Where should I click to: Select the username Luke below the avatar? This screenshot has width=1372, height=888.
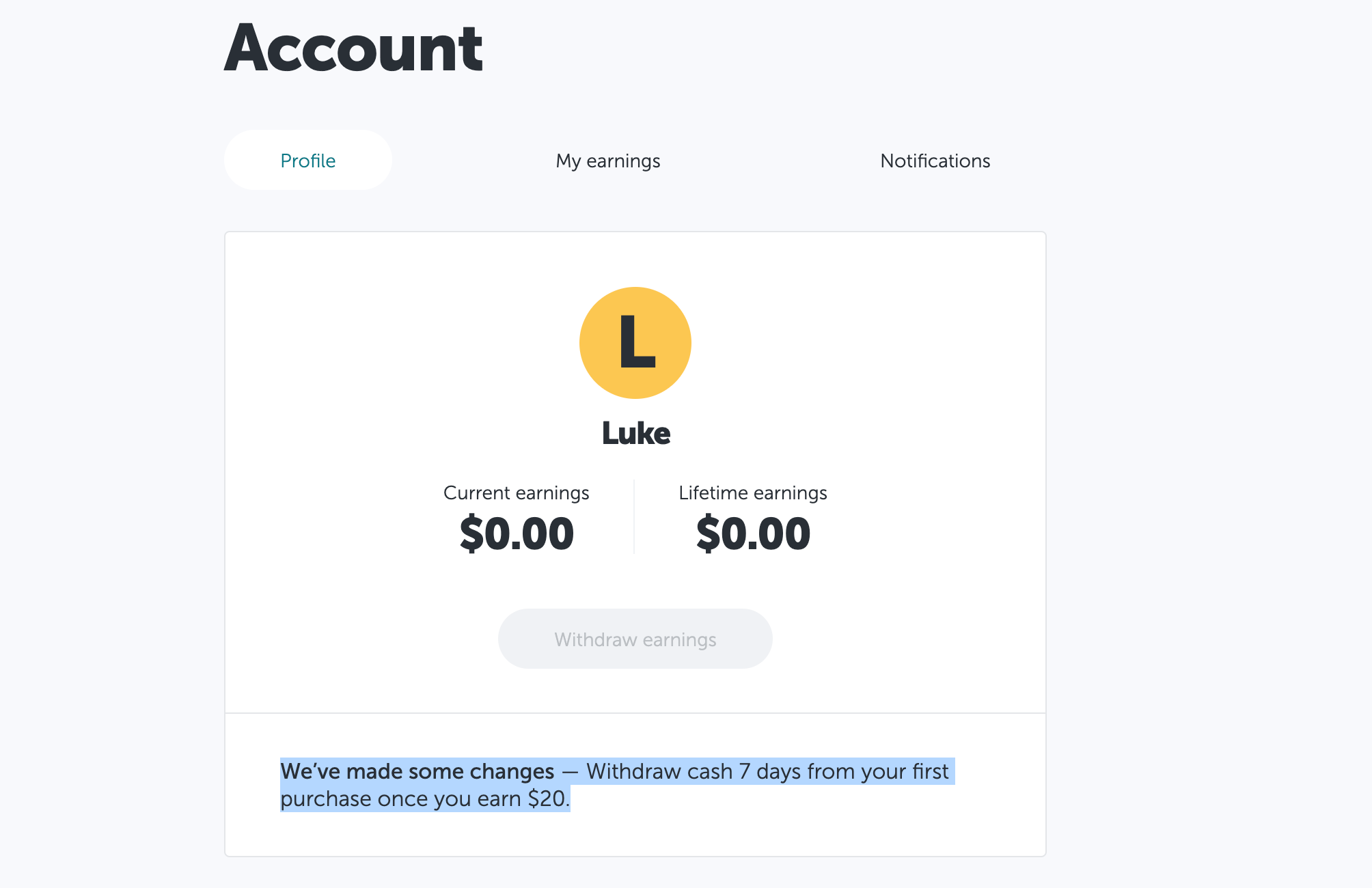[636, 433]
